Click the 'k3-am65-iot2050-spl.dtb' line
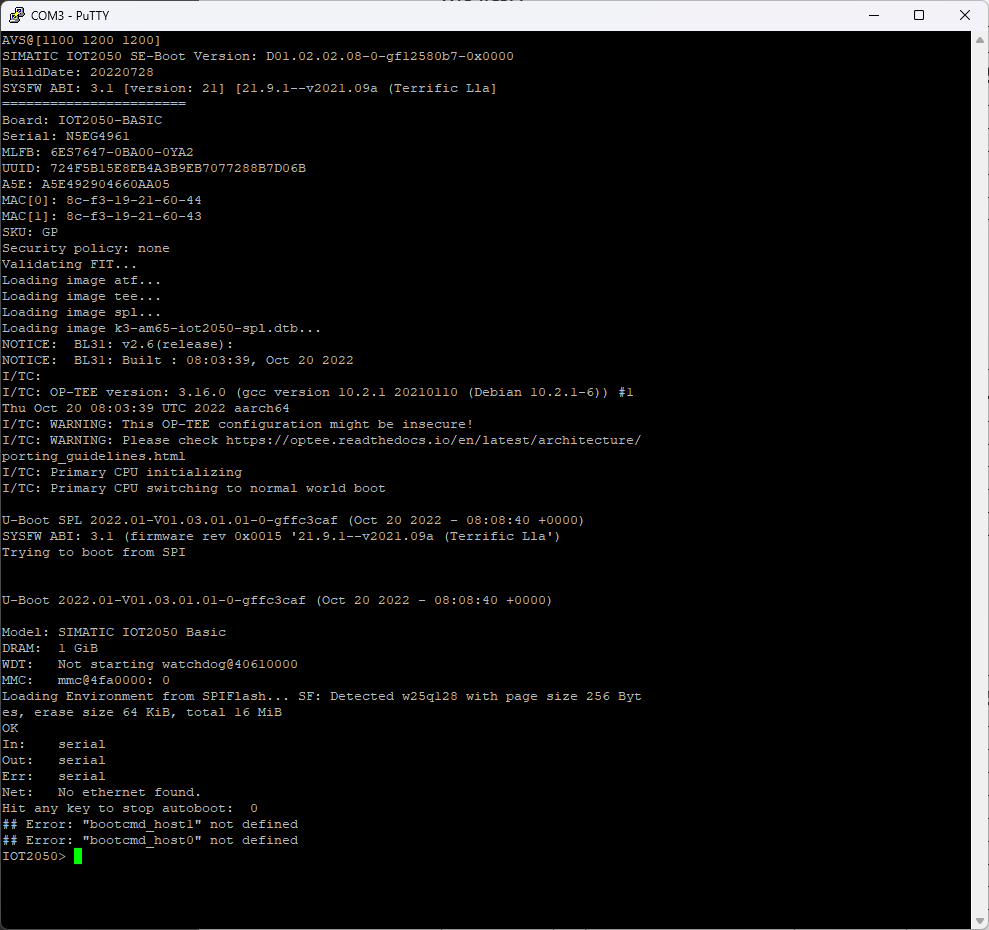The image size is (989, 930). pyautogui.click(x=161, y=328)
